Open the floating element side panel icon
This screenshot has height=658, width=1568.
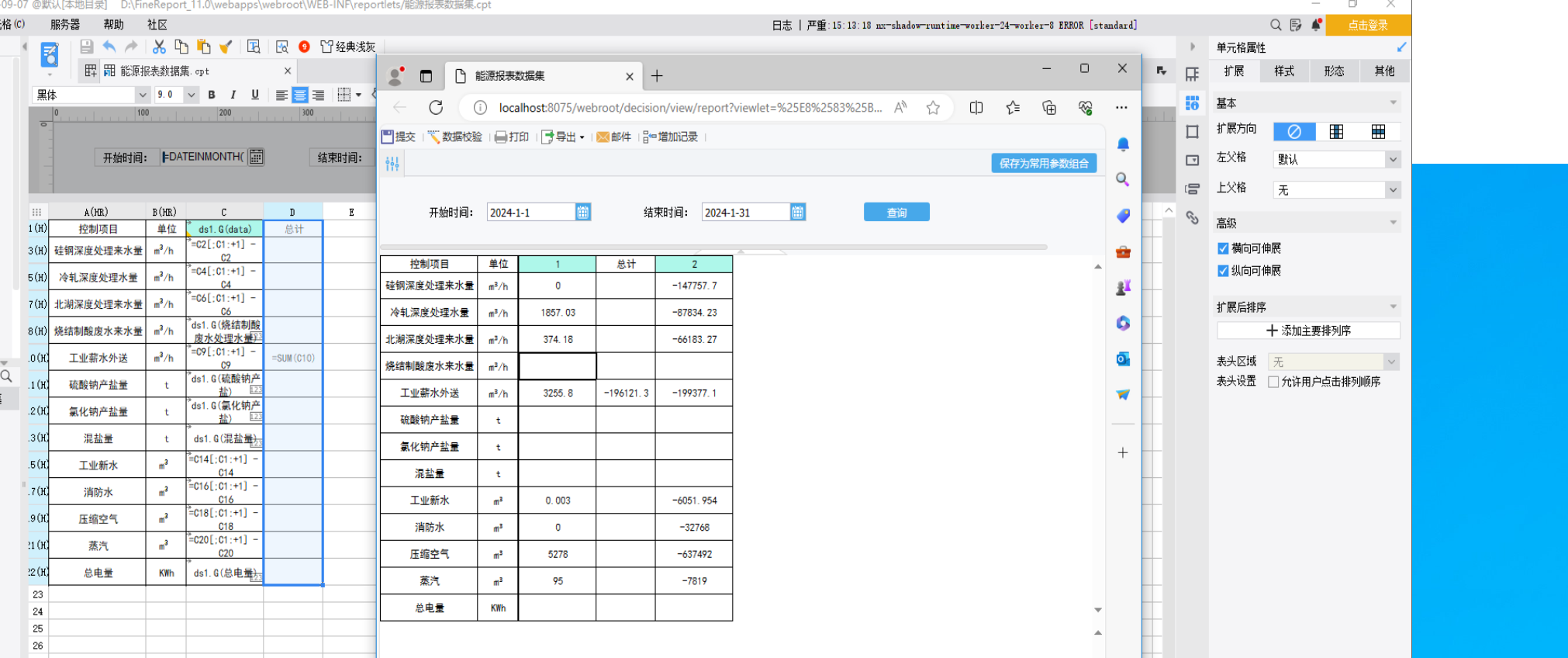[x=1193, y=131]
